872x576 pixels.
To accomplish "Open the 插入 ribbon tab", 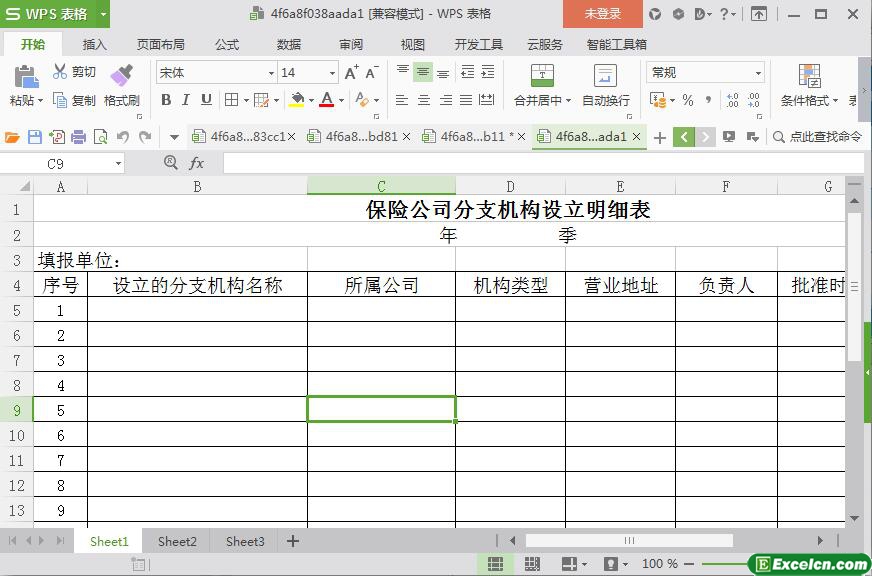I will click(x=95, y=44).
